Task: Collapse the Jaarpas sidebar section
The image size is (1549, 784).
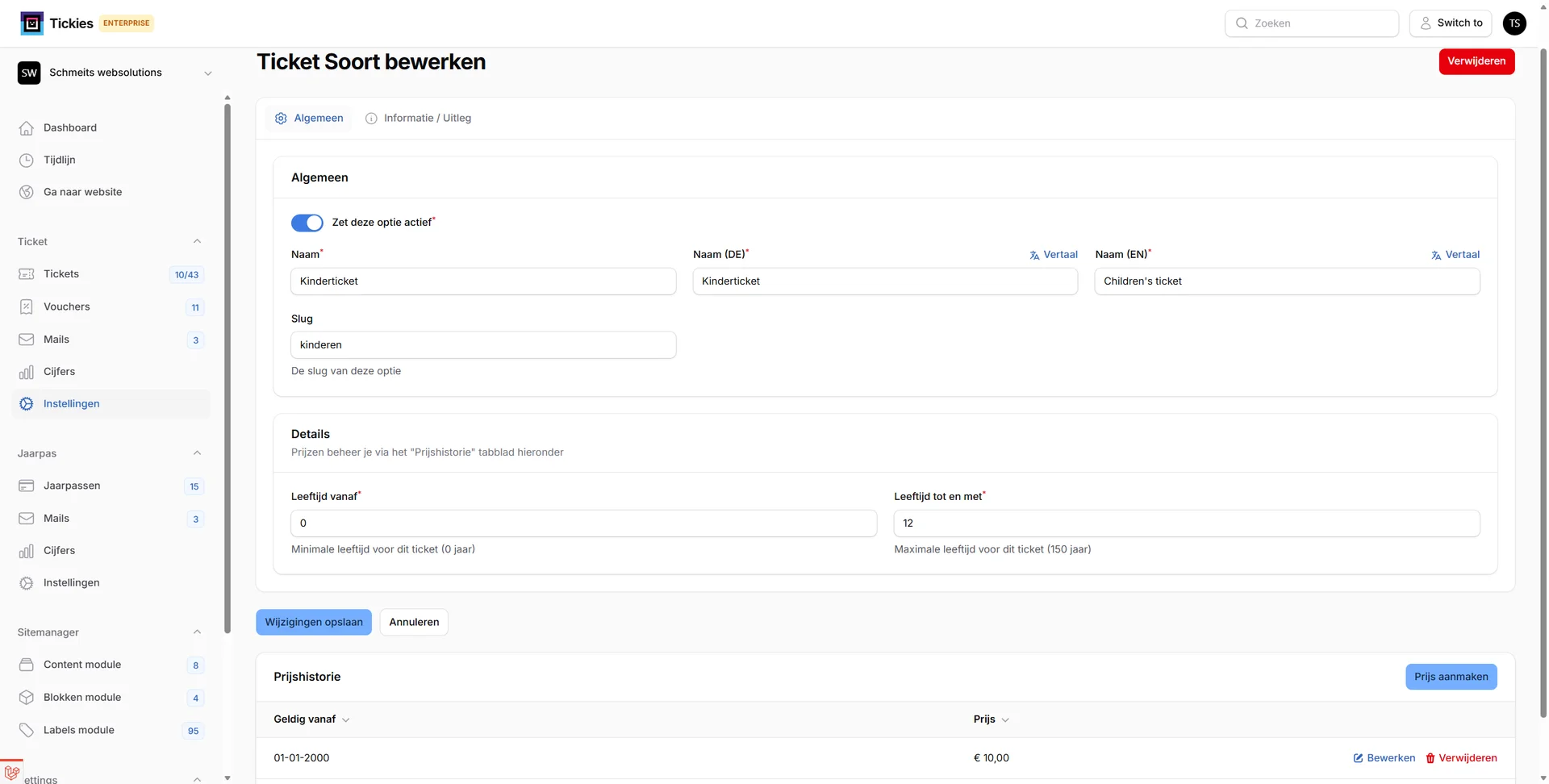Action: [x=197, y=453]
